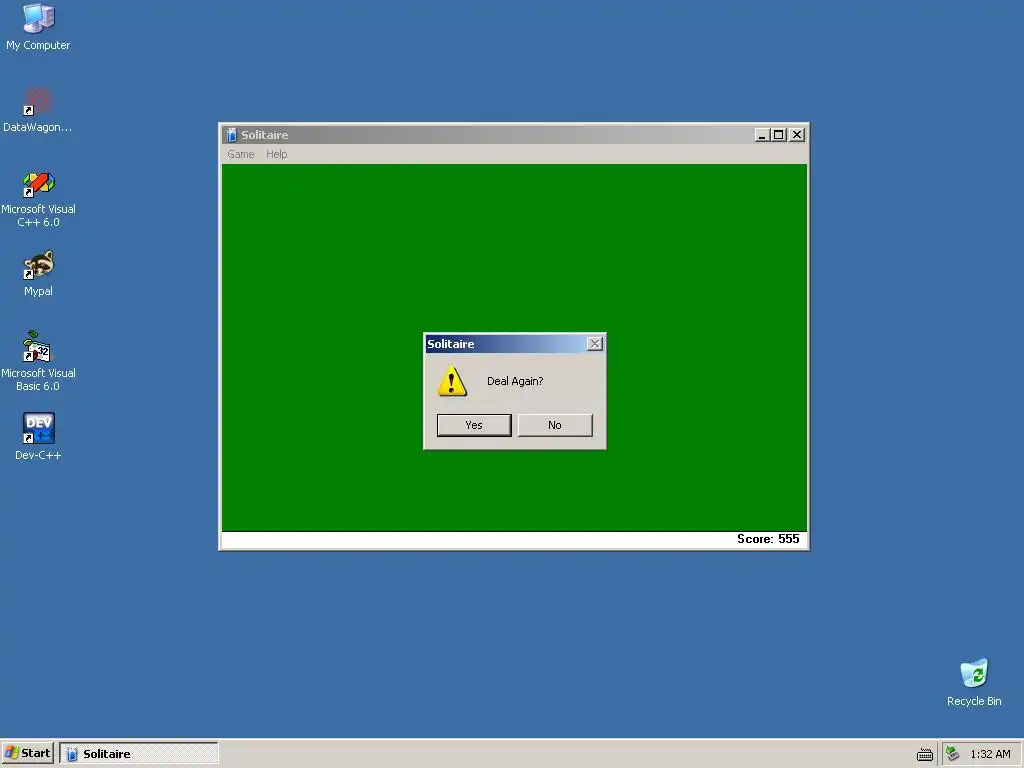Click Solitaire taskbar button
1024x768 pixels.
point(138,753)
